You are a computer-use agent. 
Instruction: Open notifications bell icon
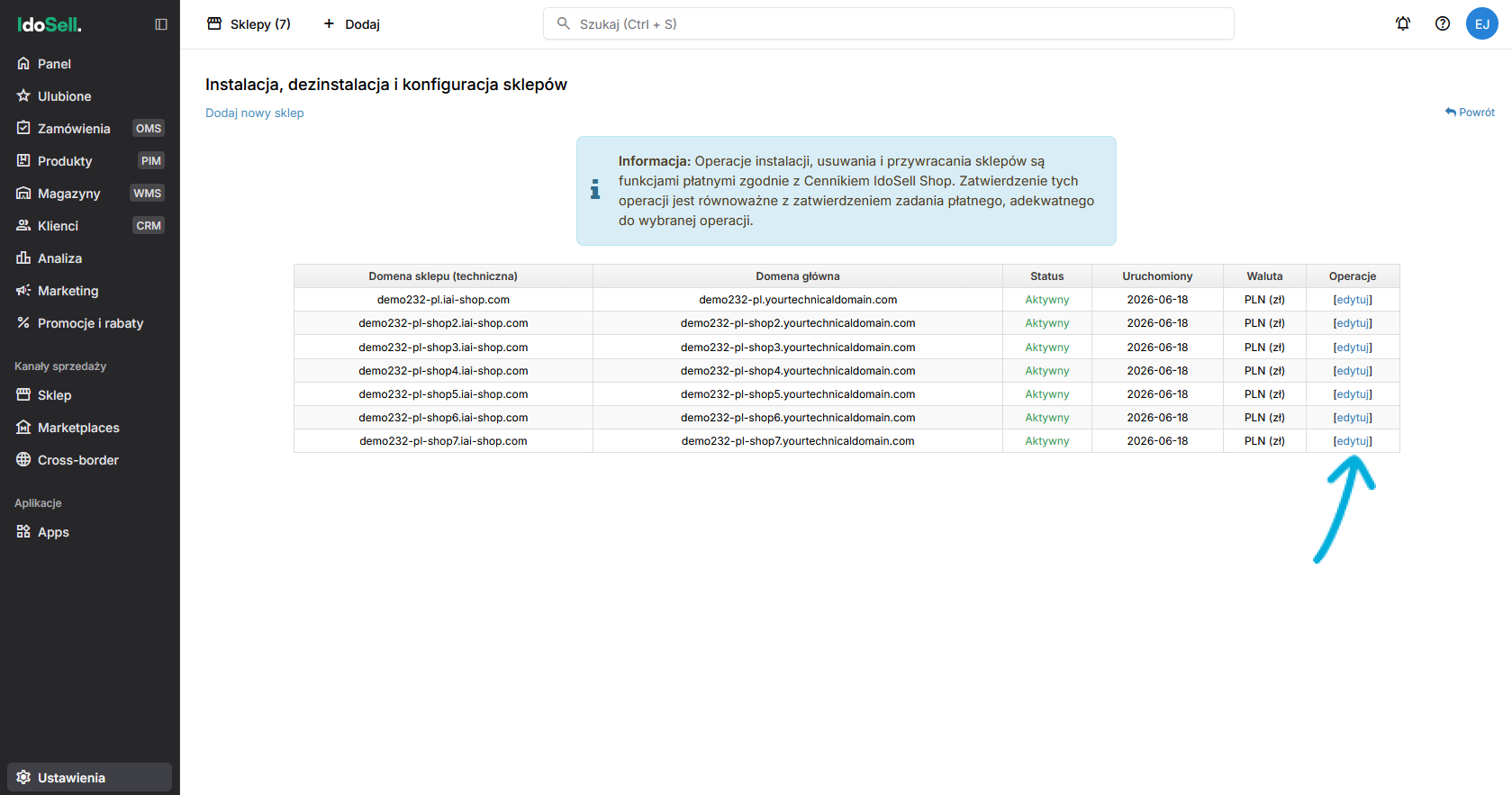pyautogui.click(x=1403, y=23)
